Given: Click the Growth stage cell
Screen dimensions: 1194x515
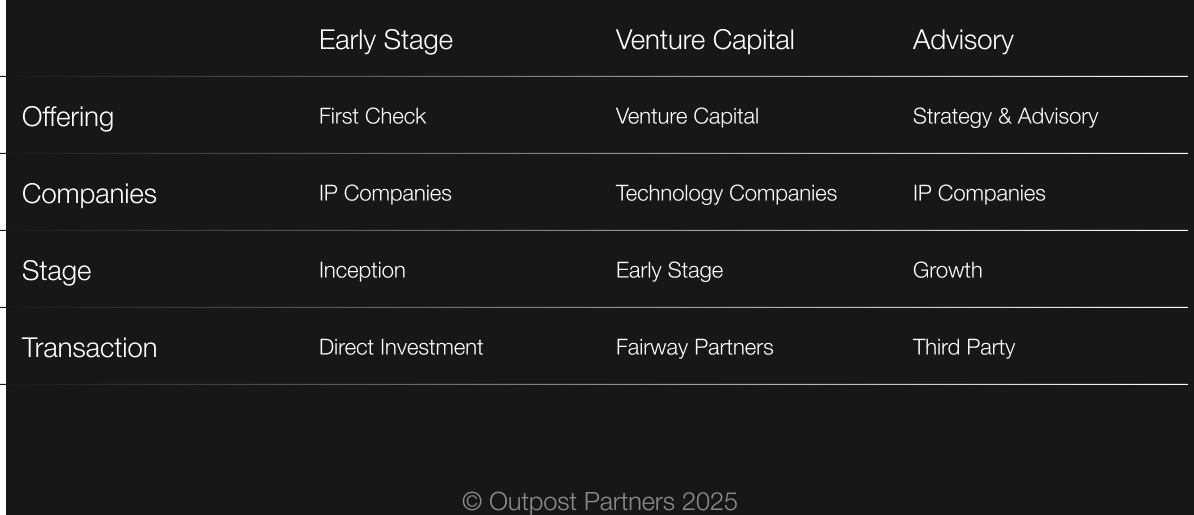Looking at the screenshot, I should pos(947,271).
